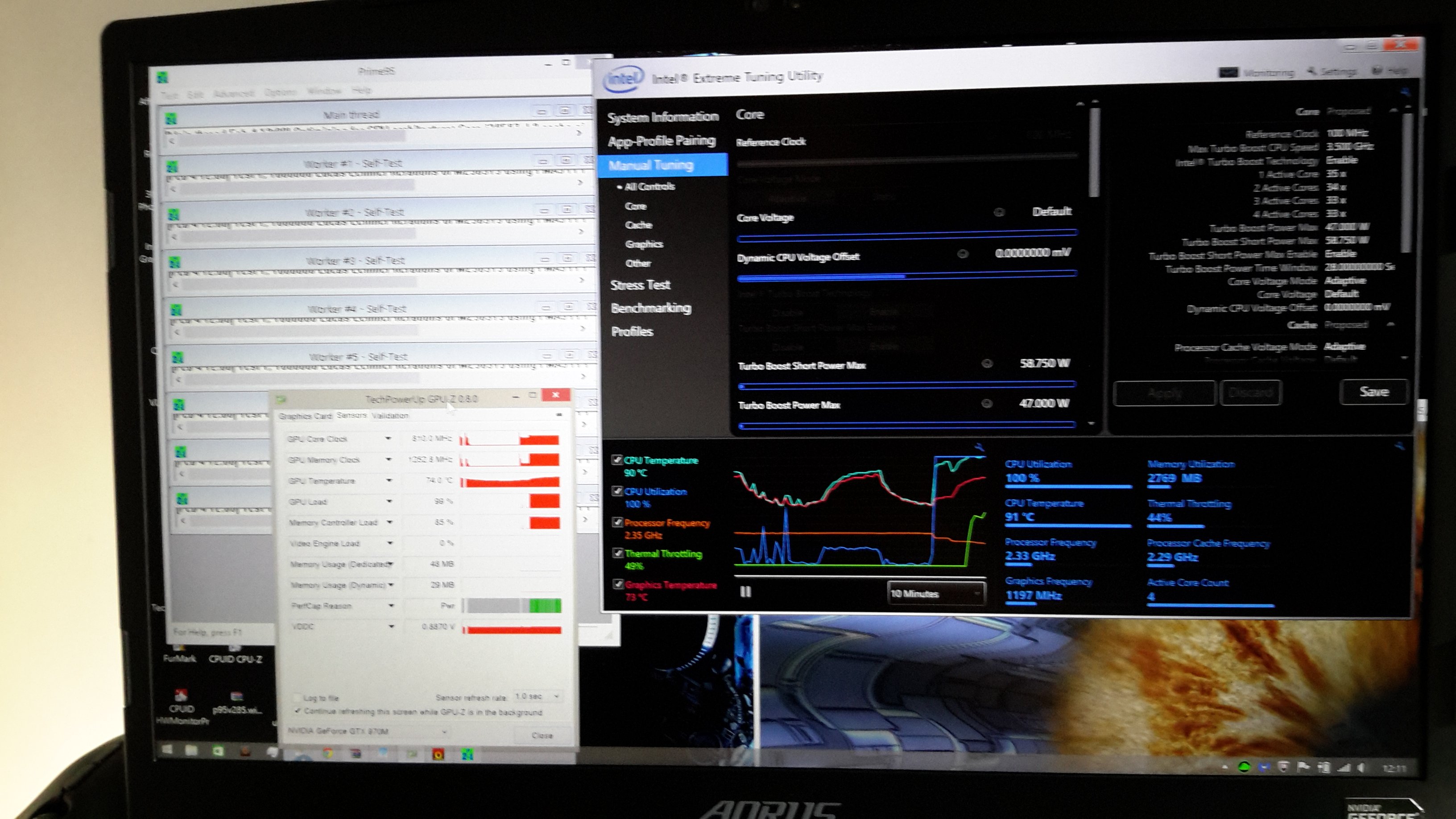Open CPUID HWMonitorPro desktop shortcut
This screenshot has width=1456, height=819.
pyautogui.click(x=182, y=707)
